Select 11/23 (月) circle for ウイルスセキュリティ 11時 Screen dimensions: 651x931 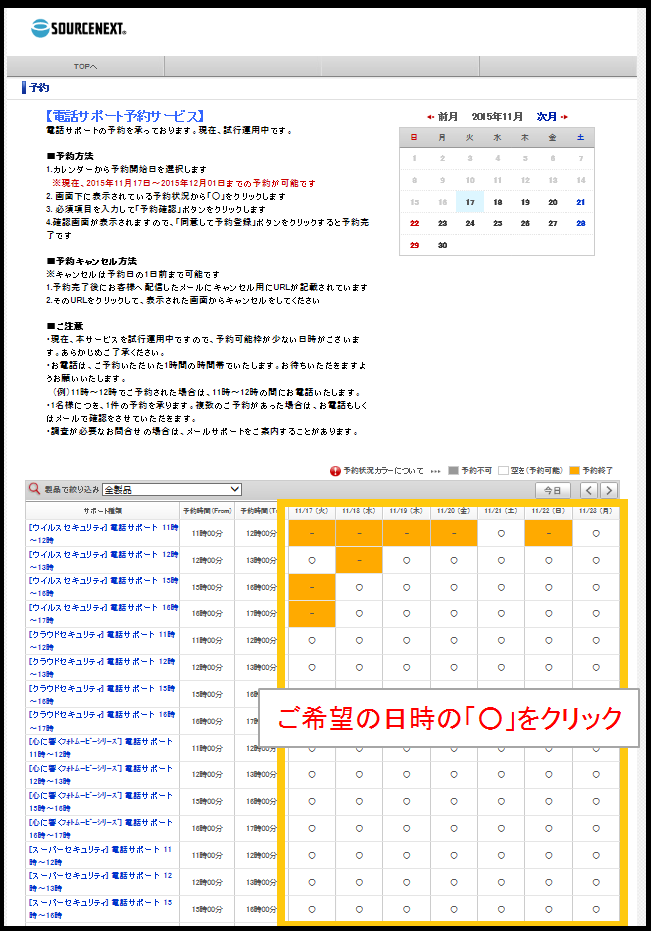pos(596,534)
